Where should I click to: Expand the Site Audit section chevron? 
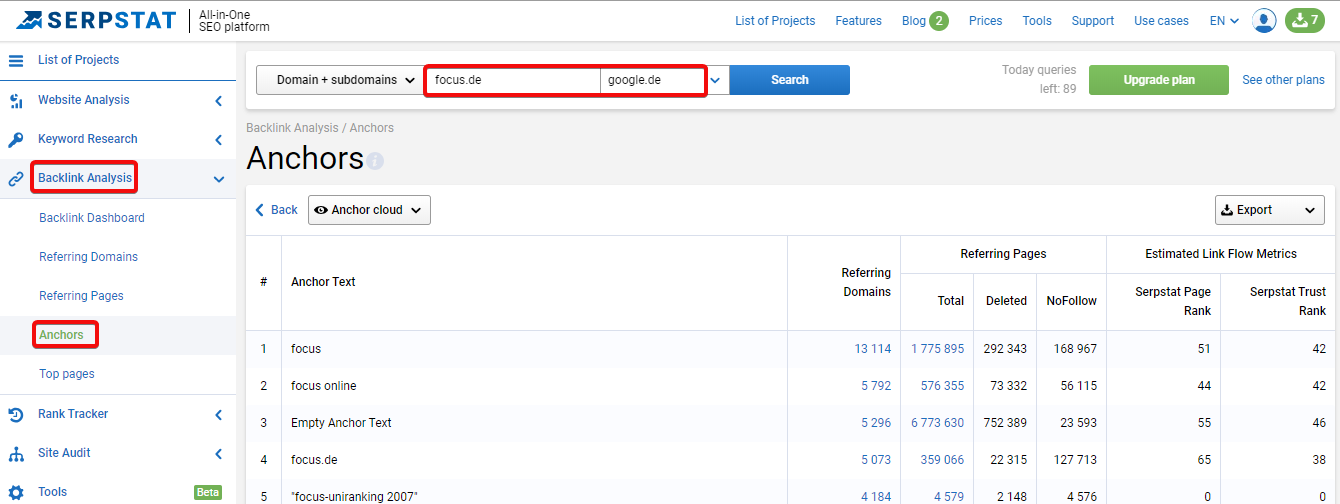(x=218, y=453)
